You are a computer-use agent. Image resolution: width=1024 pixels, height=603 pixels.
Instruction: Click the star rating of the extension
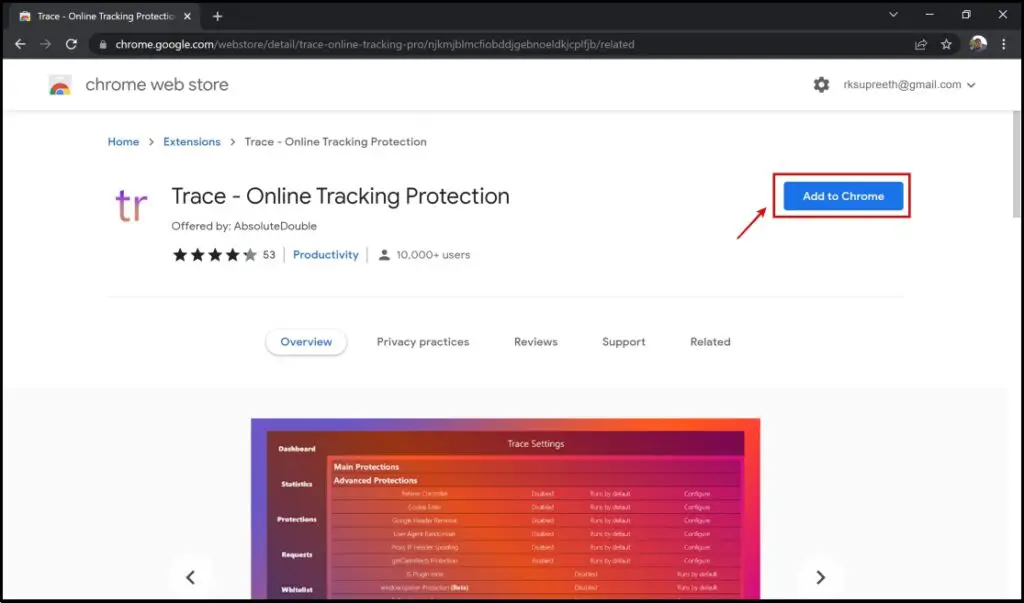pos(214,255)
